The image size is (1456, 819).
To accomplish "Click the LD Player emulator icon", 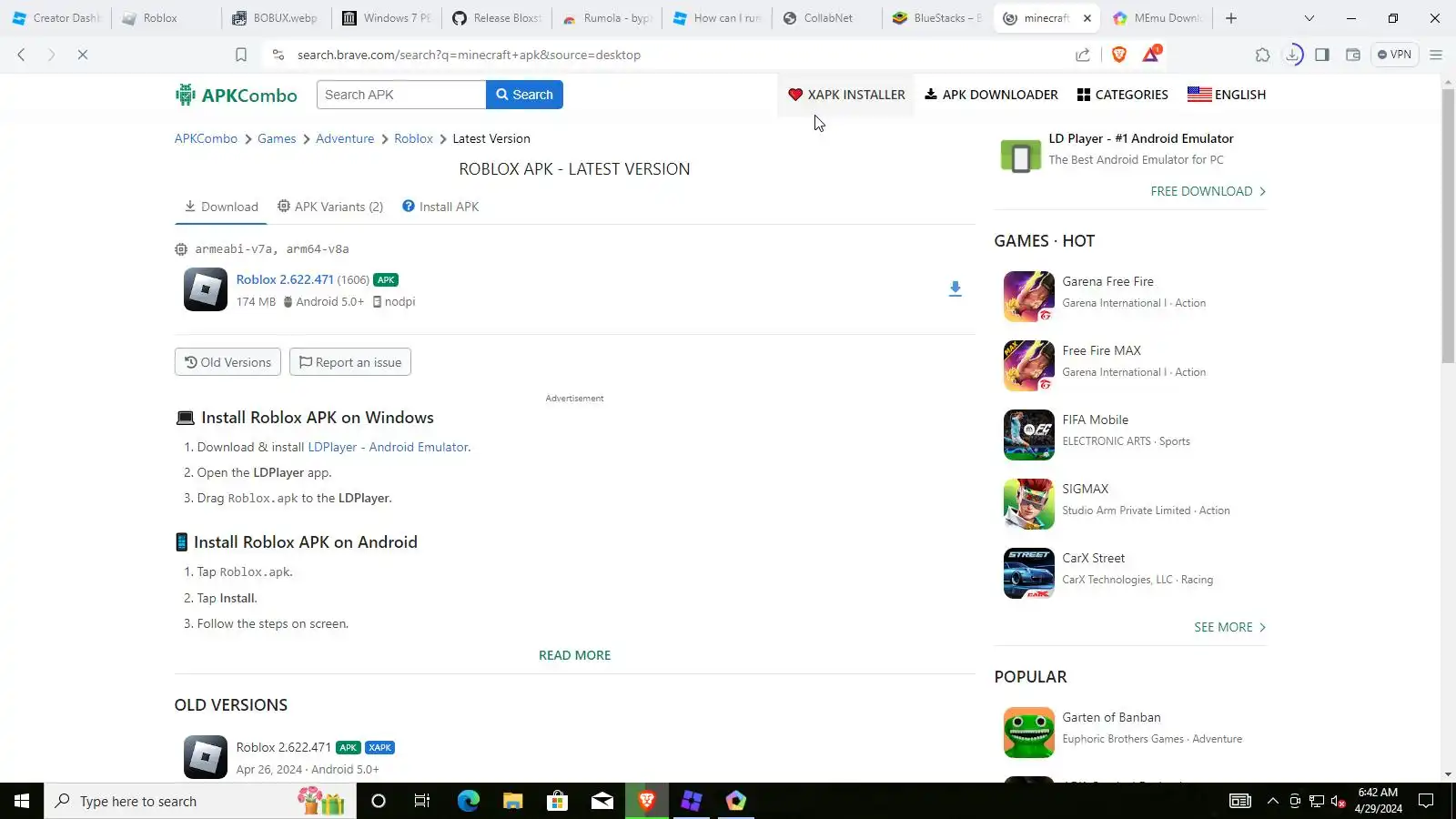I will pyautogui.click(x=1020, y=156).
